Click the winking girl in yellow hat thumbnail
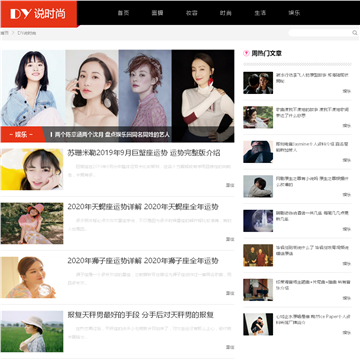 coord(32,169)
